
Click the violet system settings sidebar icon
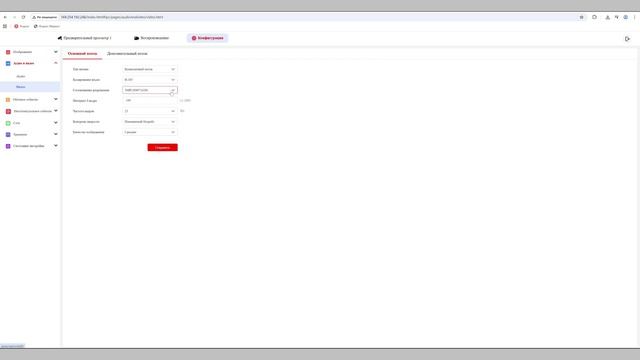tap(8, 146)
